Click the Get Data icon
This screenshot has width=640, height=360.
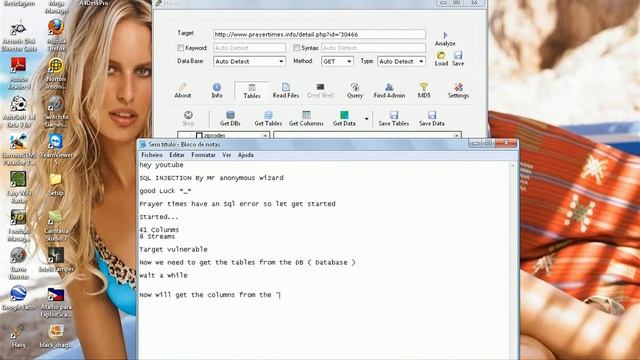coord(344,115)
